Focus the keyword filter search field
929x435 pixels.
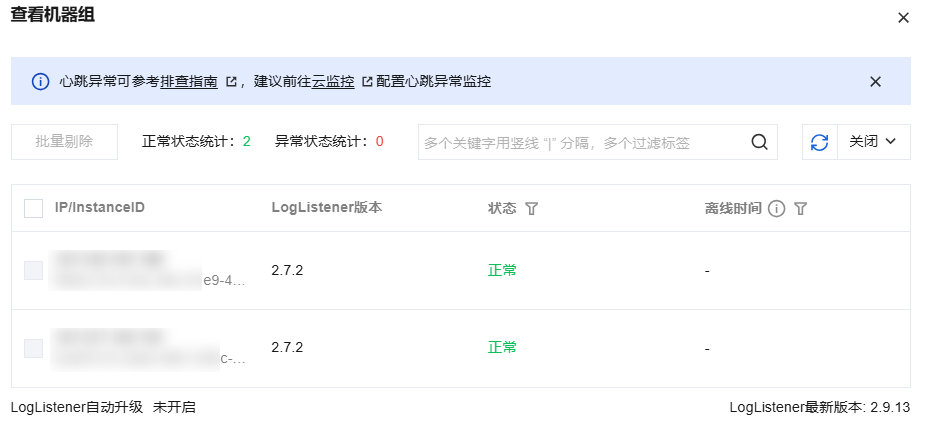[x=582, y=142]
